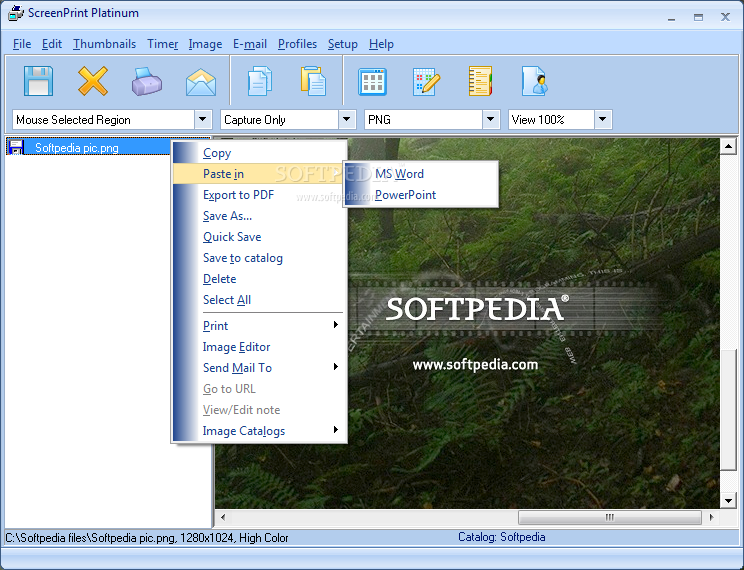The height and width of the screenshot is (570, 744).
Task: Click the vertical scrollbar thumb
Action: click(x=728, y=410)
